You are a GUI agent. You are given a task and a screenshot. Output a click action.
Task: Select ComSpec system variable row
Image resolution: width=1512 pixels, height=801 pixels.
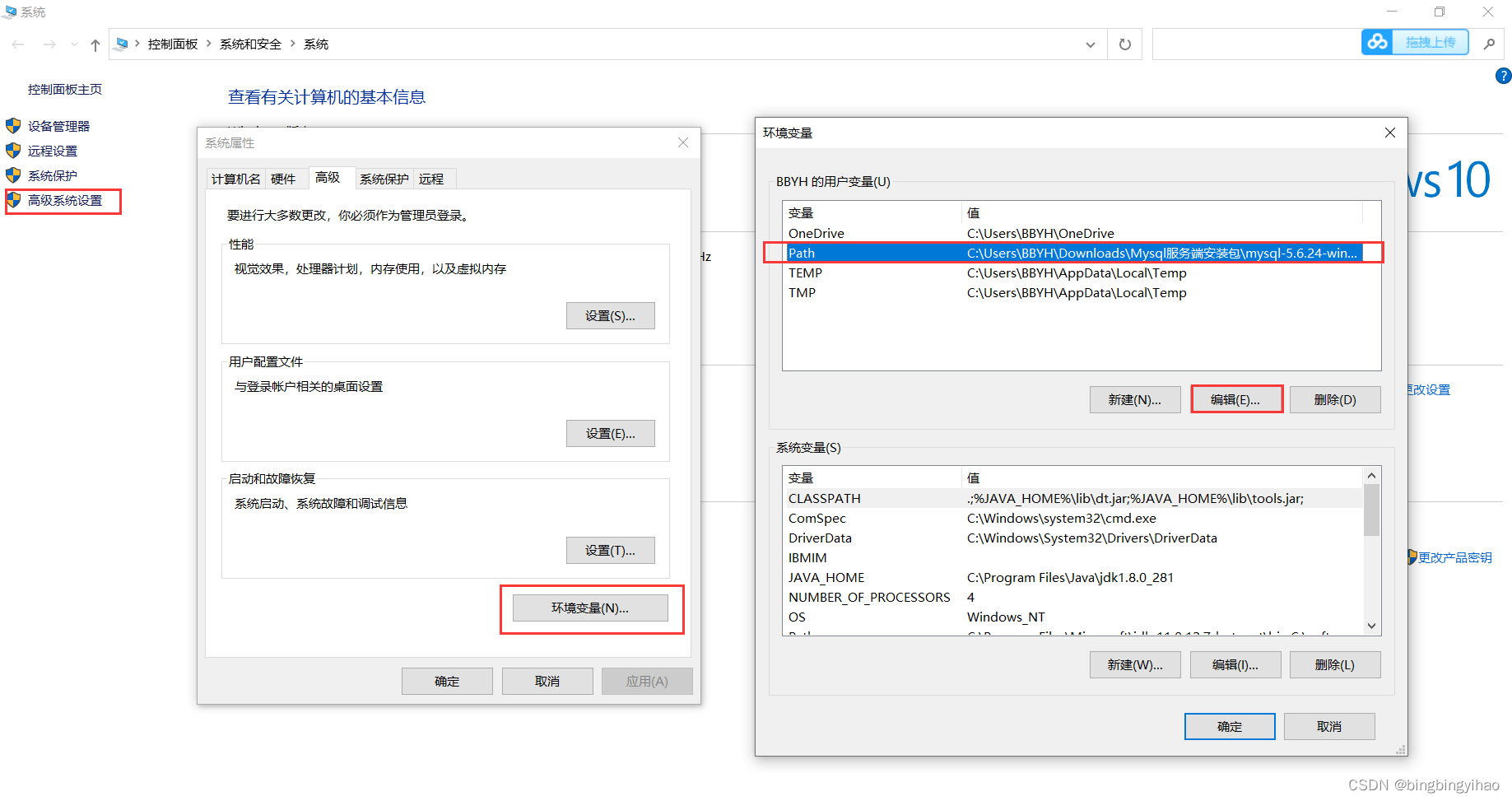click(1073, 518)
